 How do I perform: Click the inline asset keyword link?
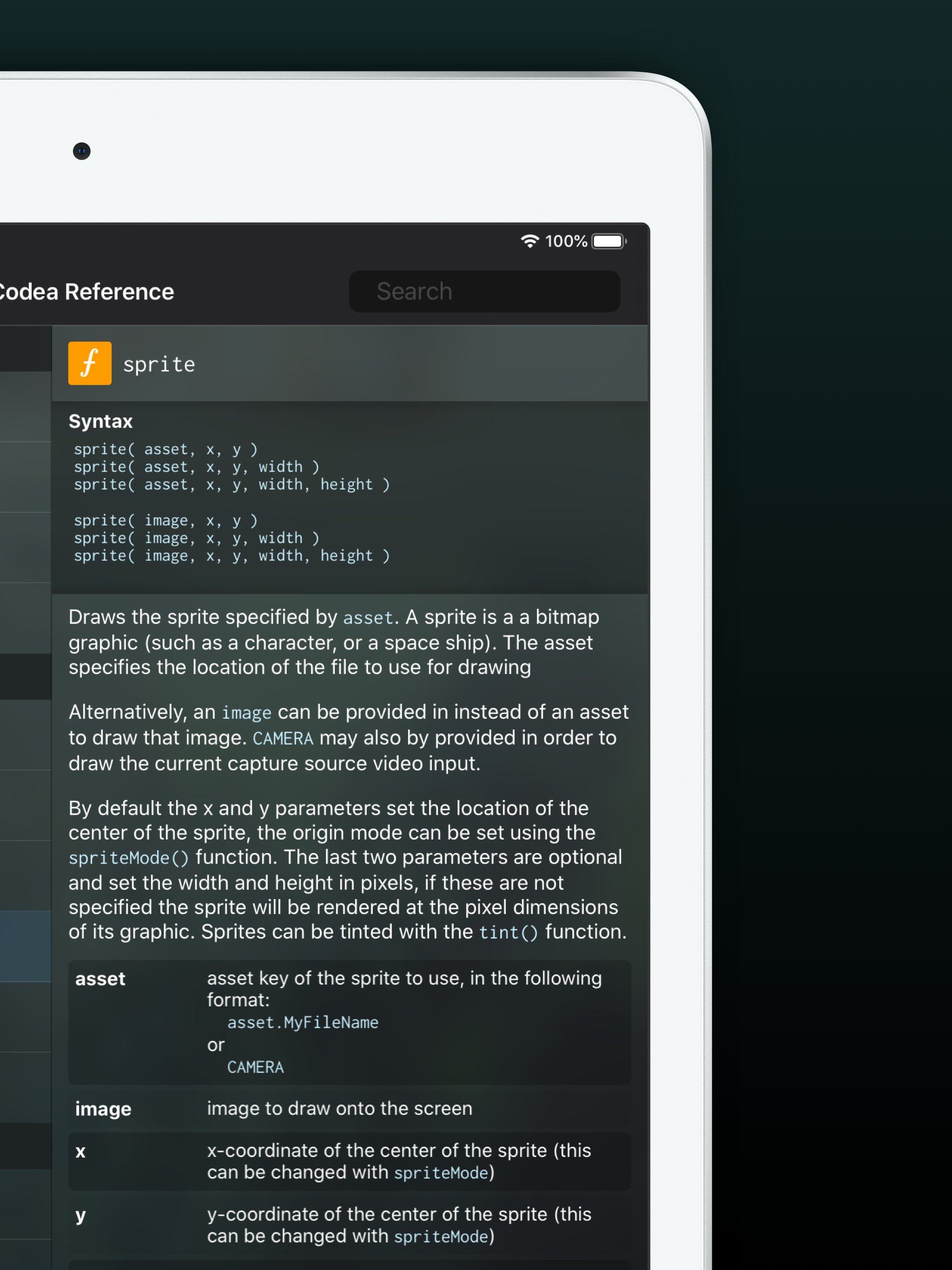click(x=368, y=618)
